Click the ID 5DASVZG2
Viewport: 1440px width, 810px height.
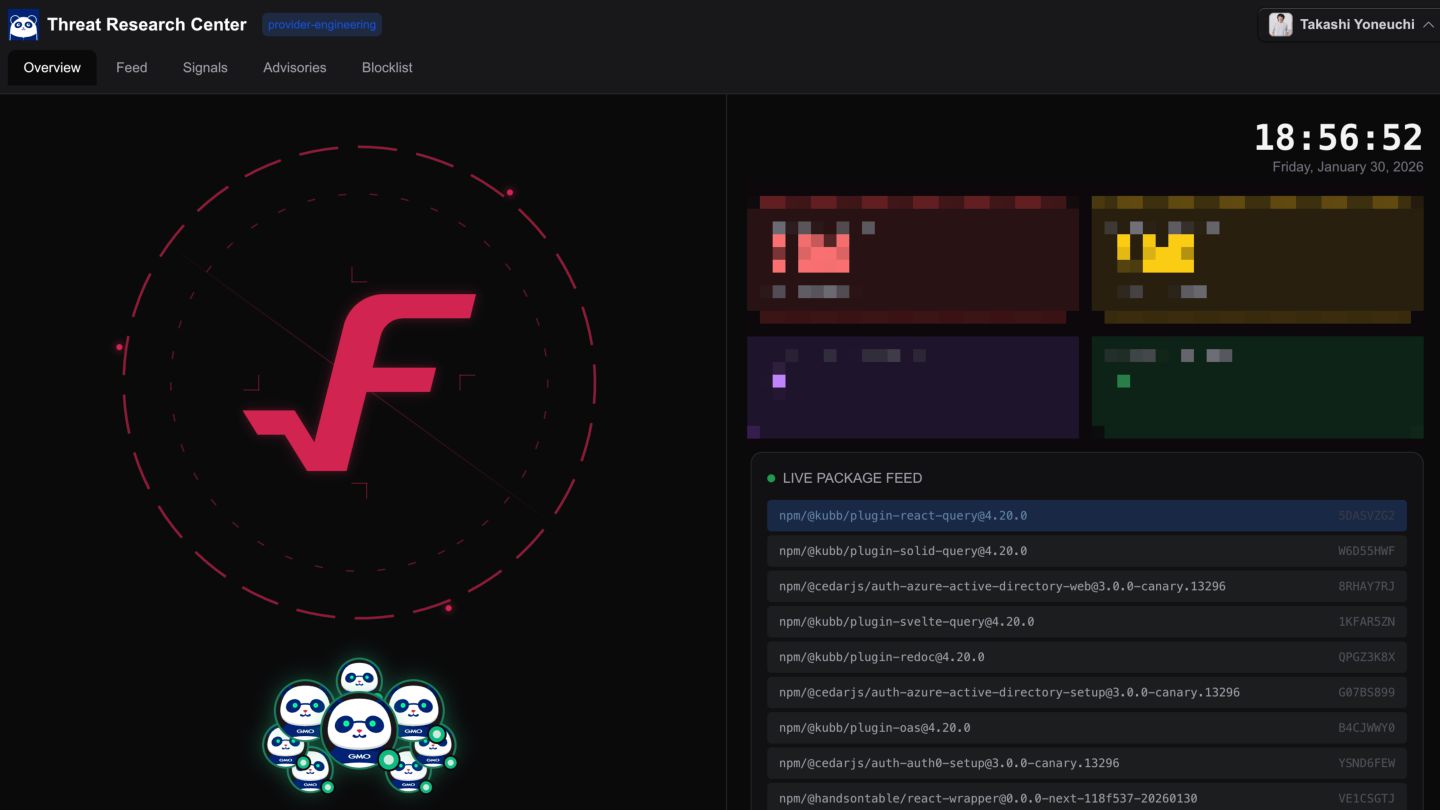tap(1366, 516)
